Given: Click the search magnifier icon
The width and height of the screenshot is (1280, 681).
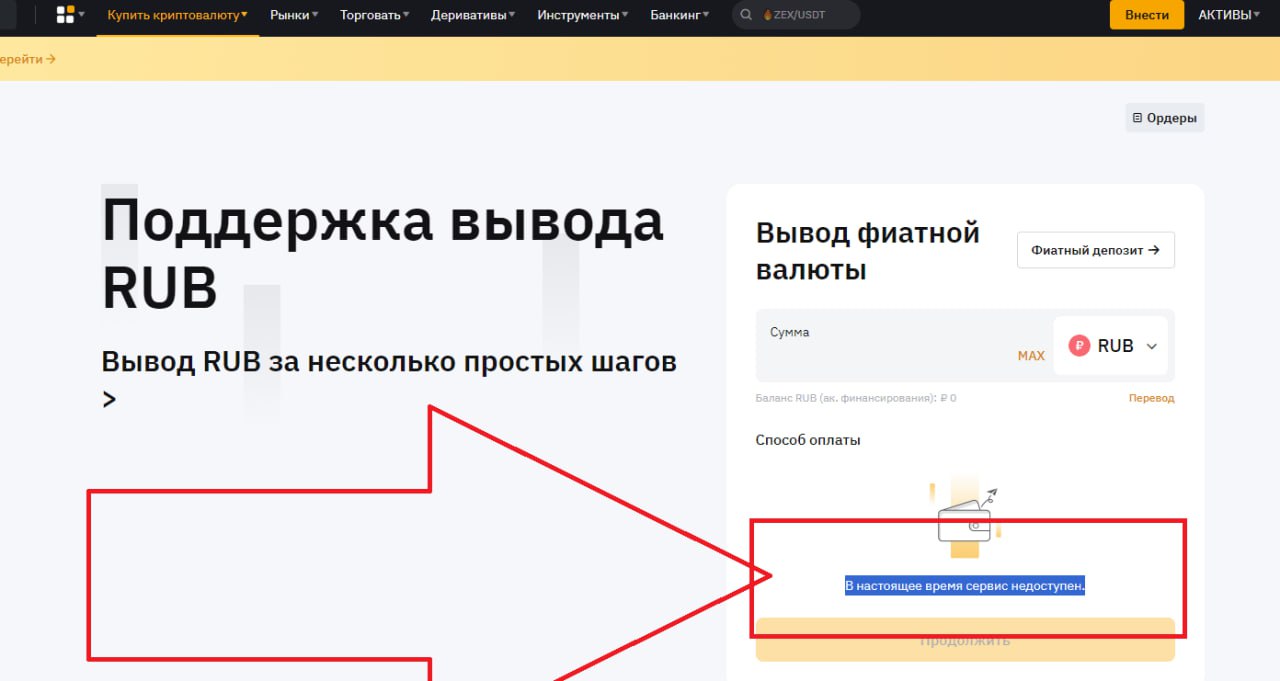Looking at the screenshot, I should (746, 15).
